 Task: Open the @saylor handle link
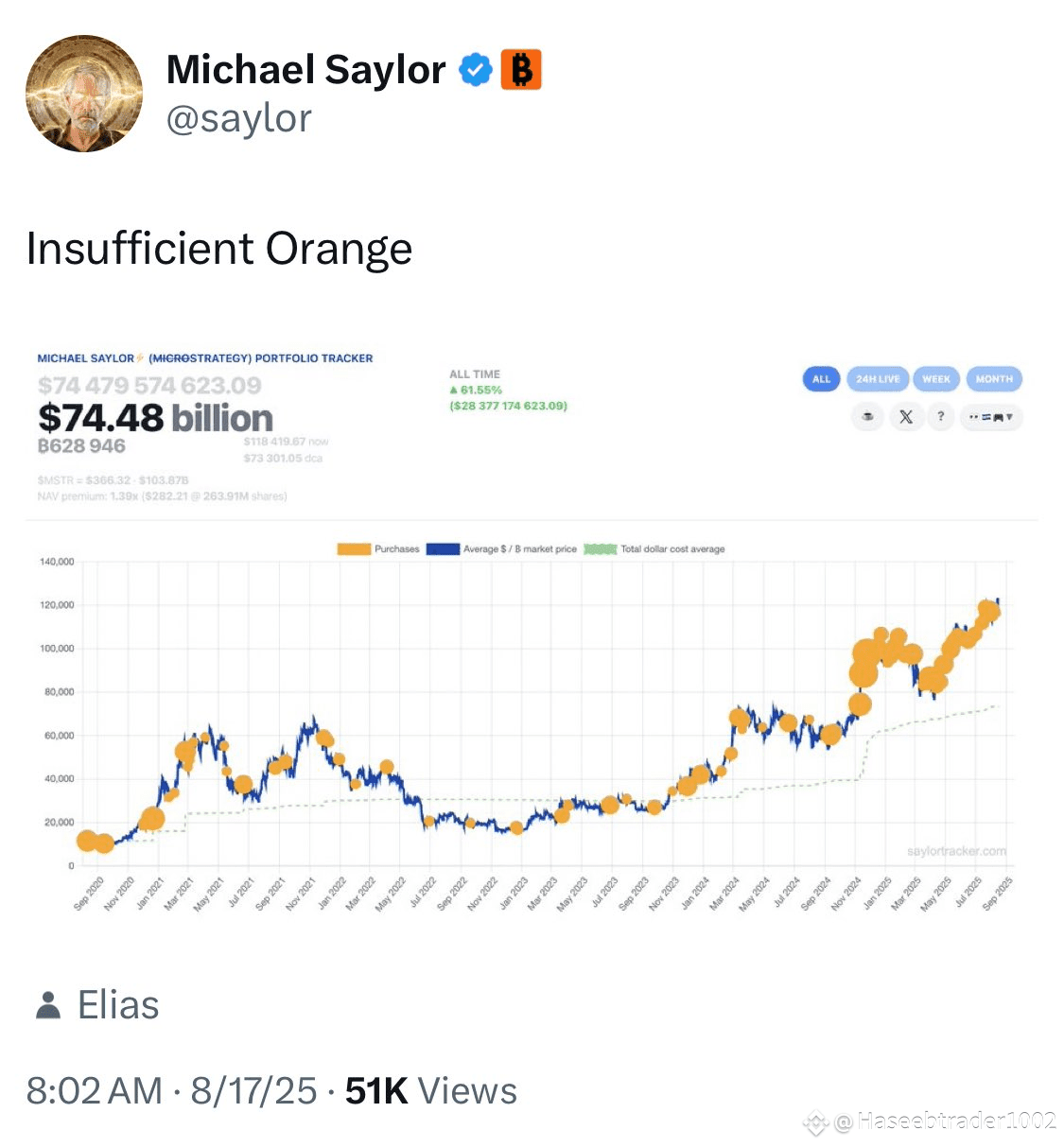[238, 119]
